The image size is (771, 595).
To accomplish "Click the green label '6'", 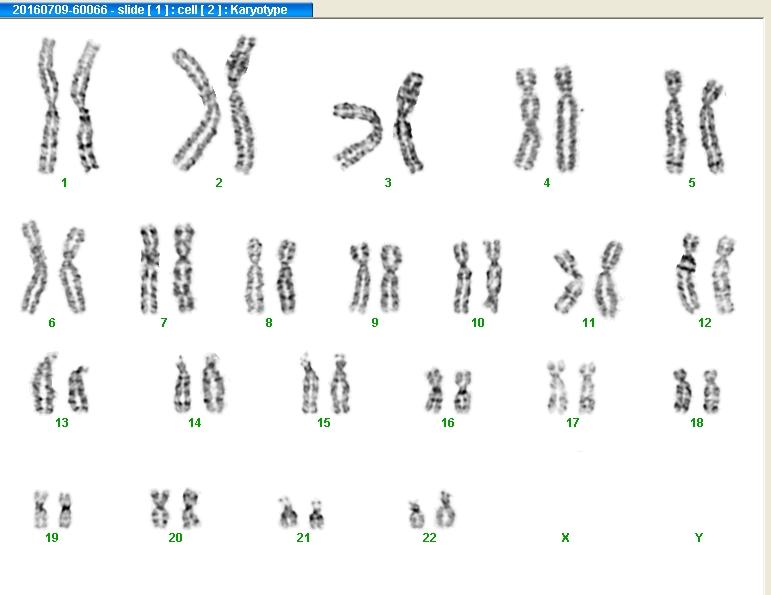I will coord(52,323).
